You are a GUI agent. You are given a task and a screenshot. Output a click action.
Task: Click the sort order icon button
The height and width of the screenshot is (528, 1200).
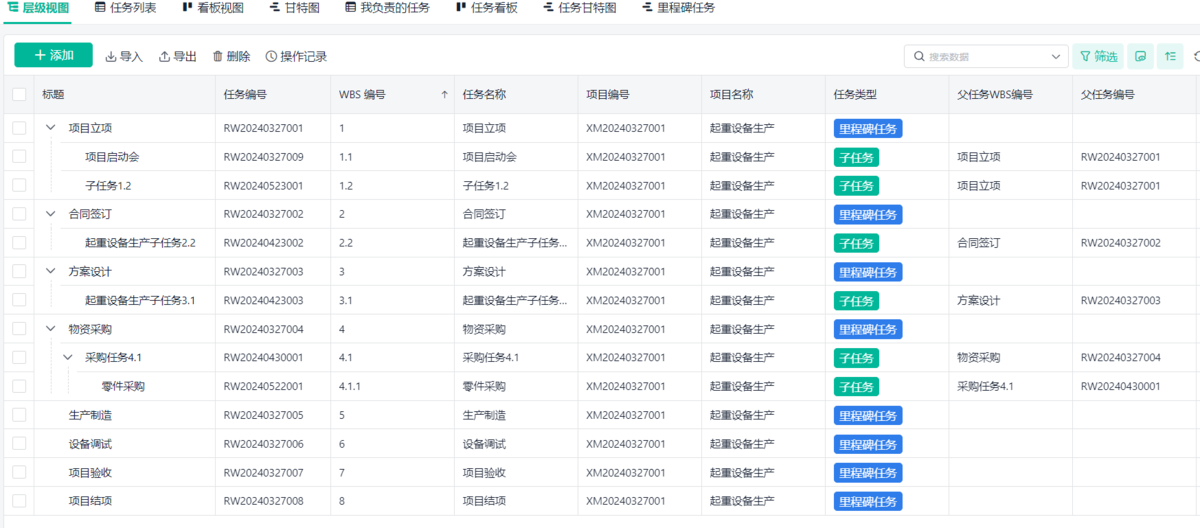[x=1170, y=57]
